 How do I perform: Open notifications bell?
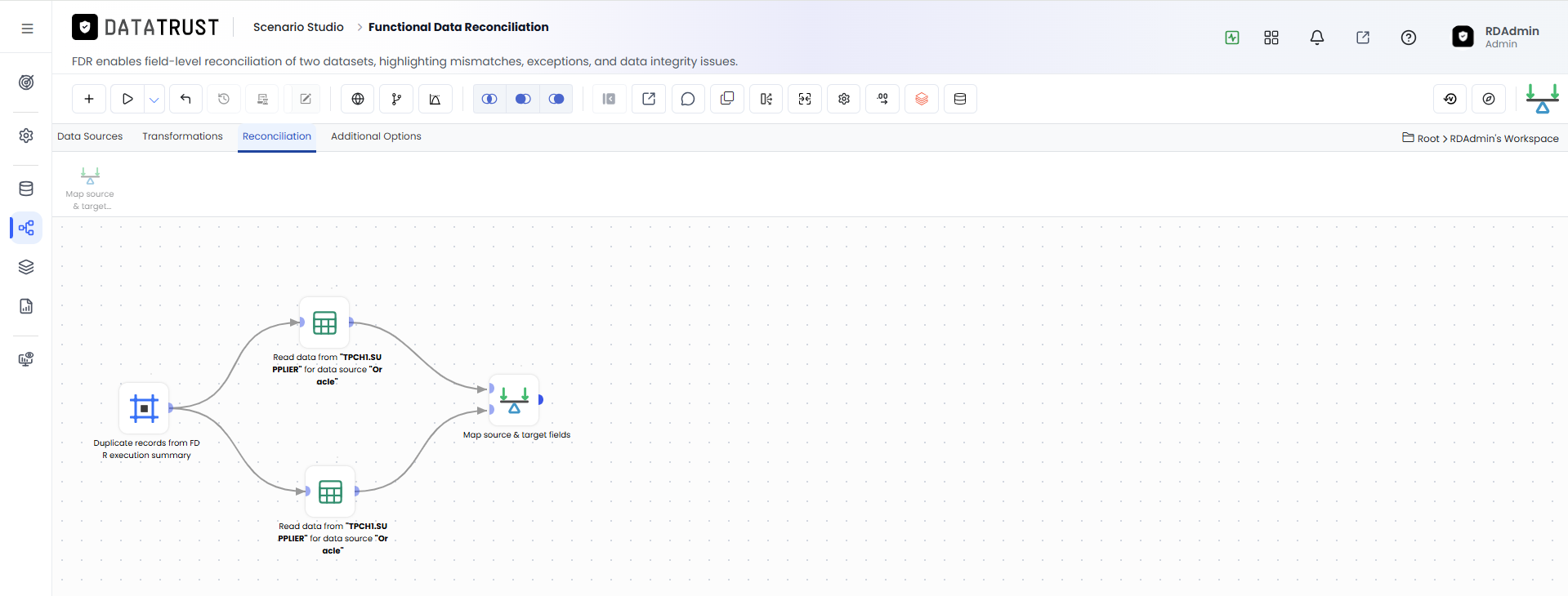[x=1317, y=38]
